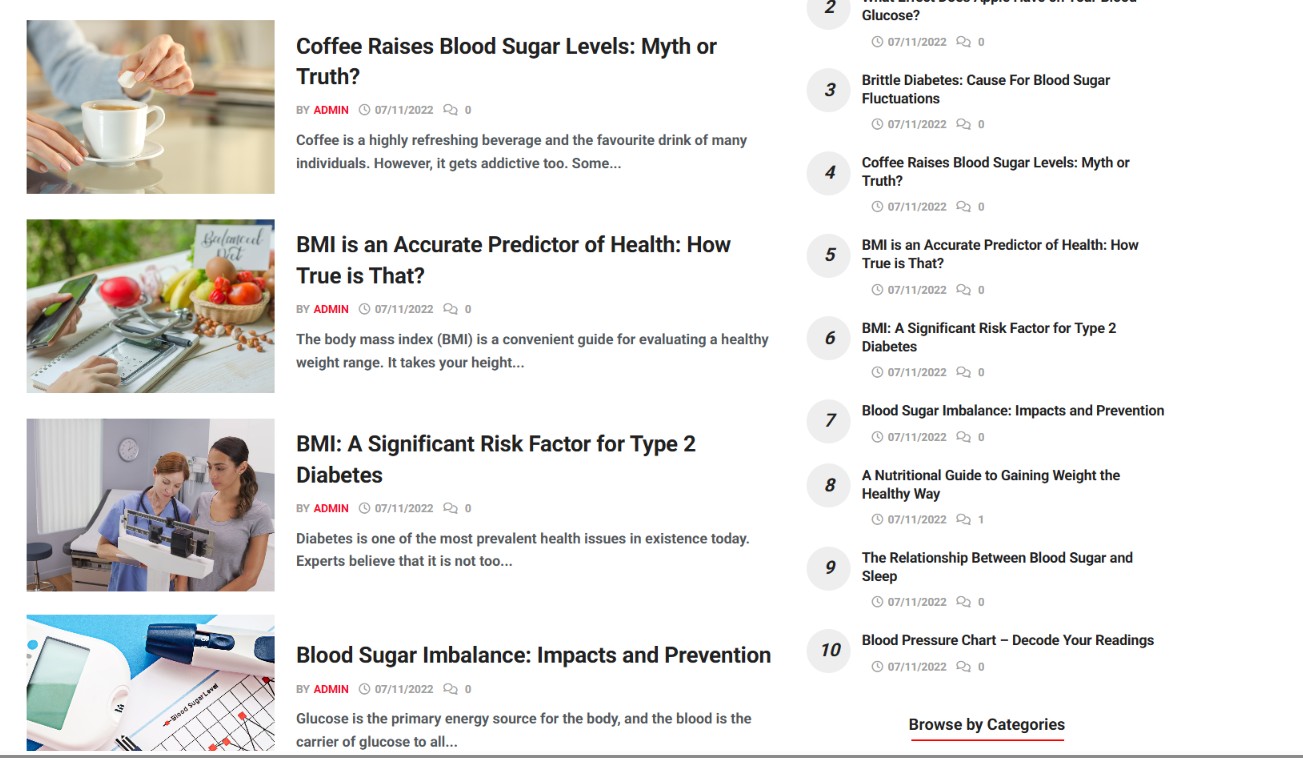Open 'Blood Sugar Imbalance: Impacts and Prevention' main headline
The width and height of the screenshot is (1303, 758).
pyautogui.click(x=533, y=655)
